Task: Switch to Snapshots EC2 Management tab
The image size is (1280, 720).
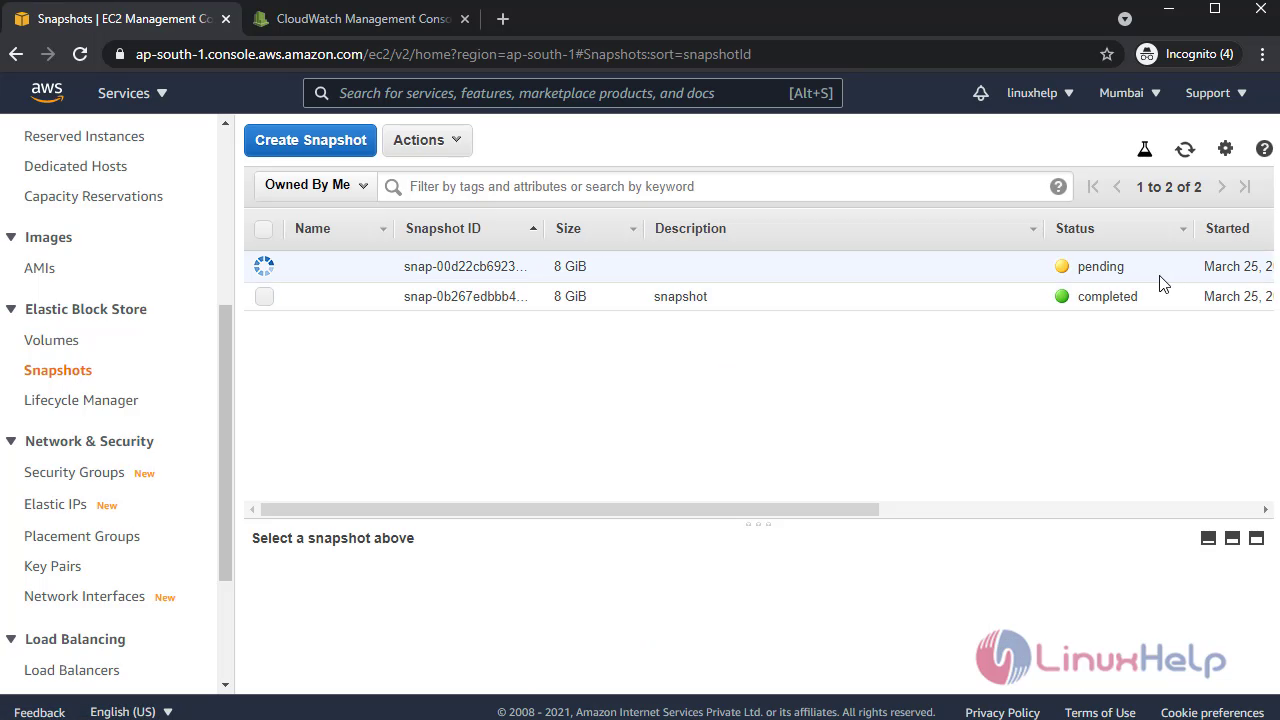Action: point(122,19)
